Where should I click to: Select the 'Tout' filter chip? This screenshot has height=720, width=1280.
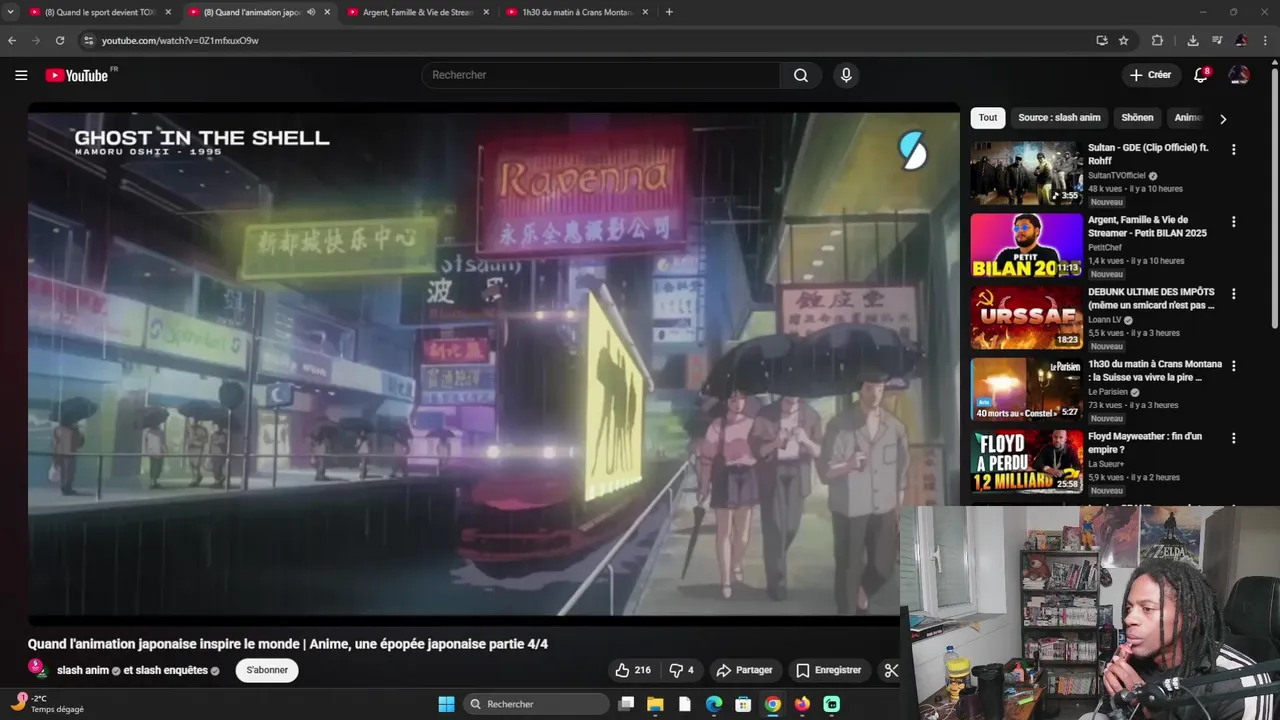pos(988,118)
